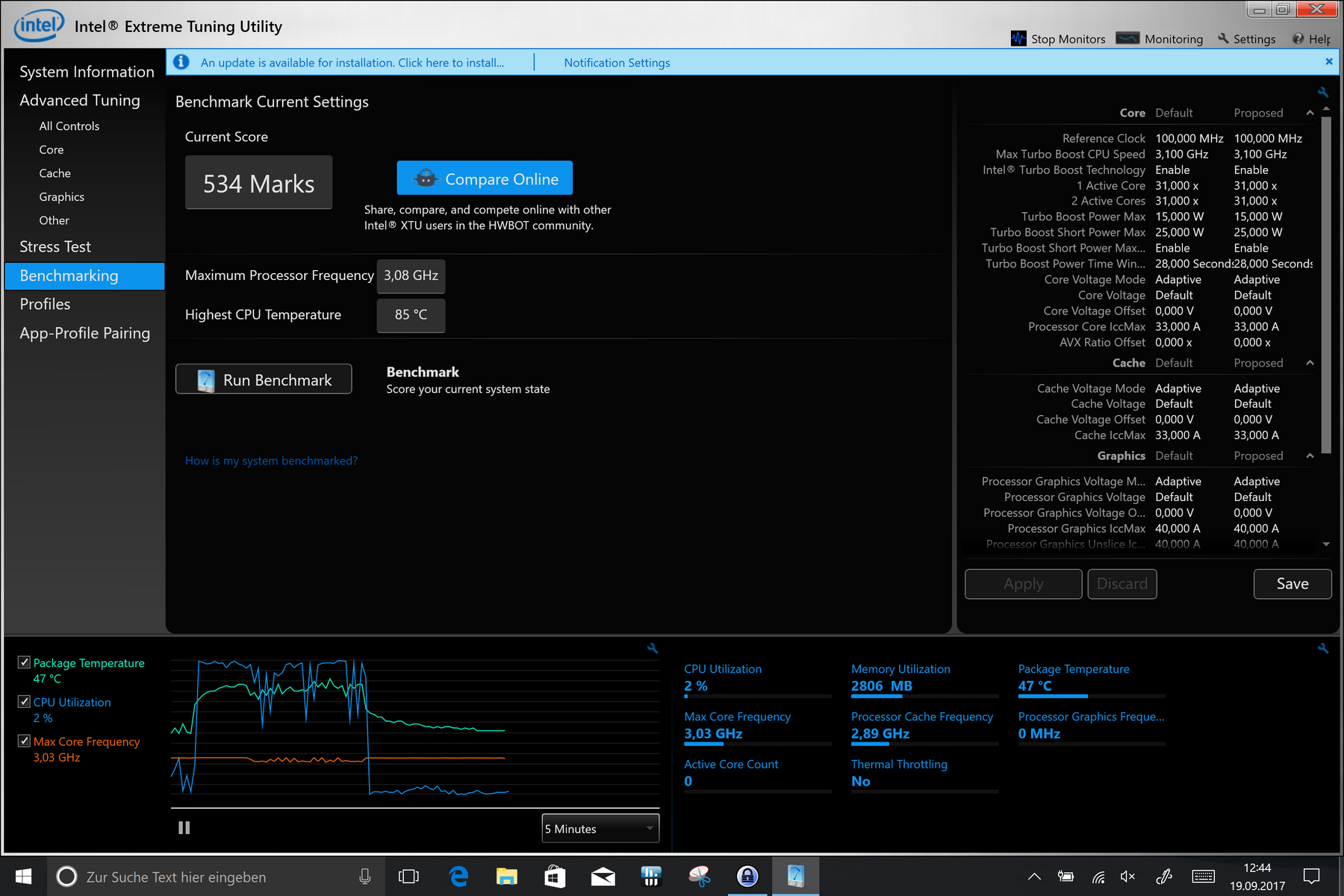This screenshot has height=896, width=1344.
Task: Open Settings wrench icon in top bar
Action: (x=1223, y=38)
